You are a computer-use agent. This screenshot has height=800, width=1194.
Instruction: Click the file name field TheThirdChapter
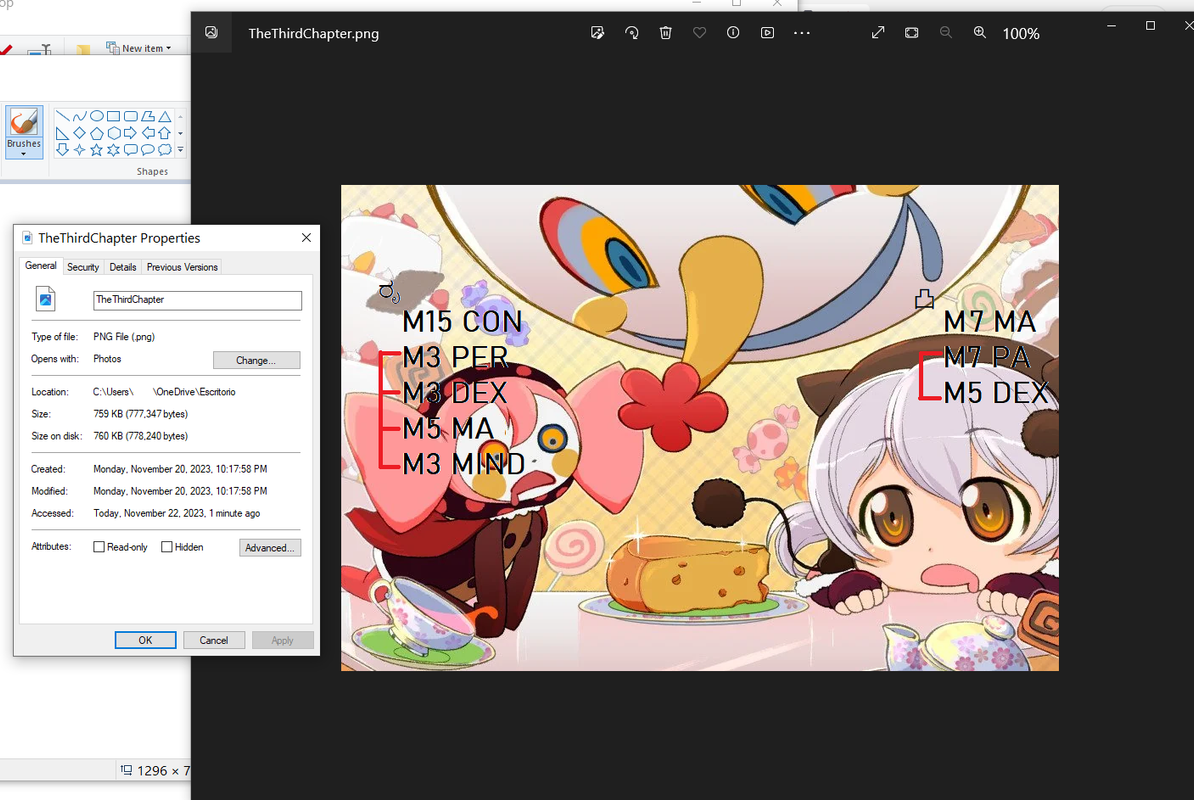(197, 300)
